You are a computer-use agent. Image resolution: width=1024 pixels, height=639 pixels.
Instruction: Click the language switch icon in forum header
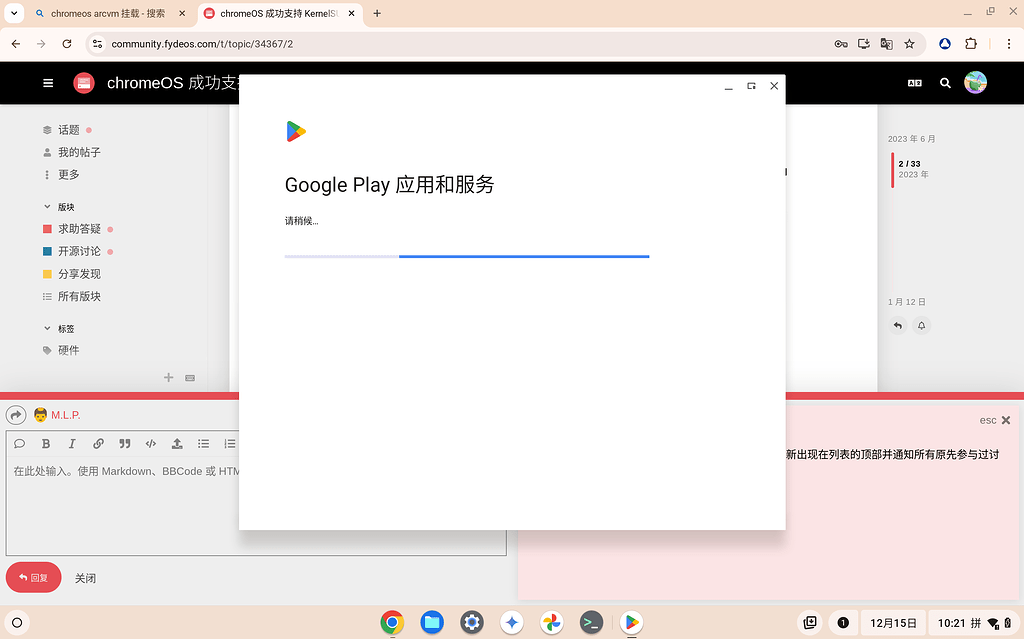click(915, 83)
